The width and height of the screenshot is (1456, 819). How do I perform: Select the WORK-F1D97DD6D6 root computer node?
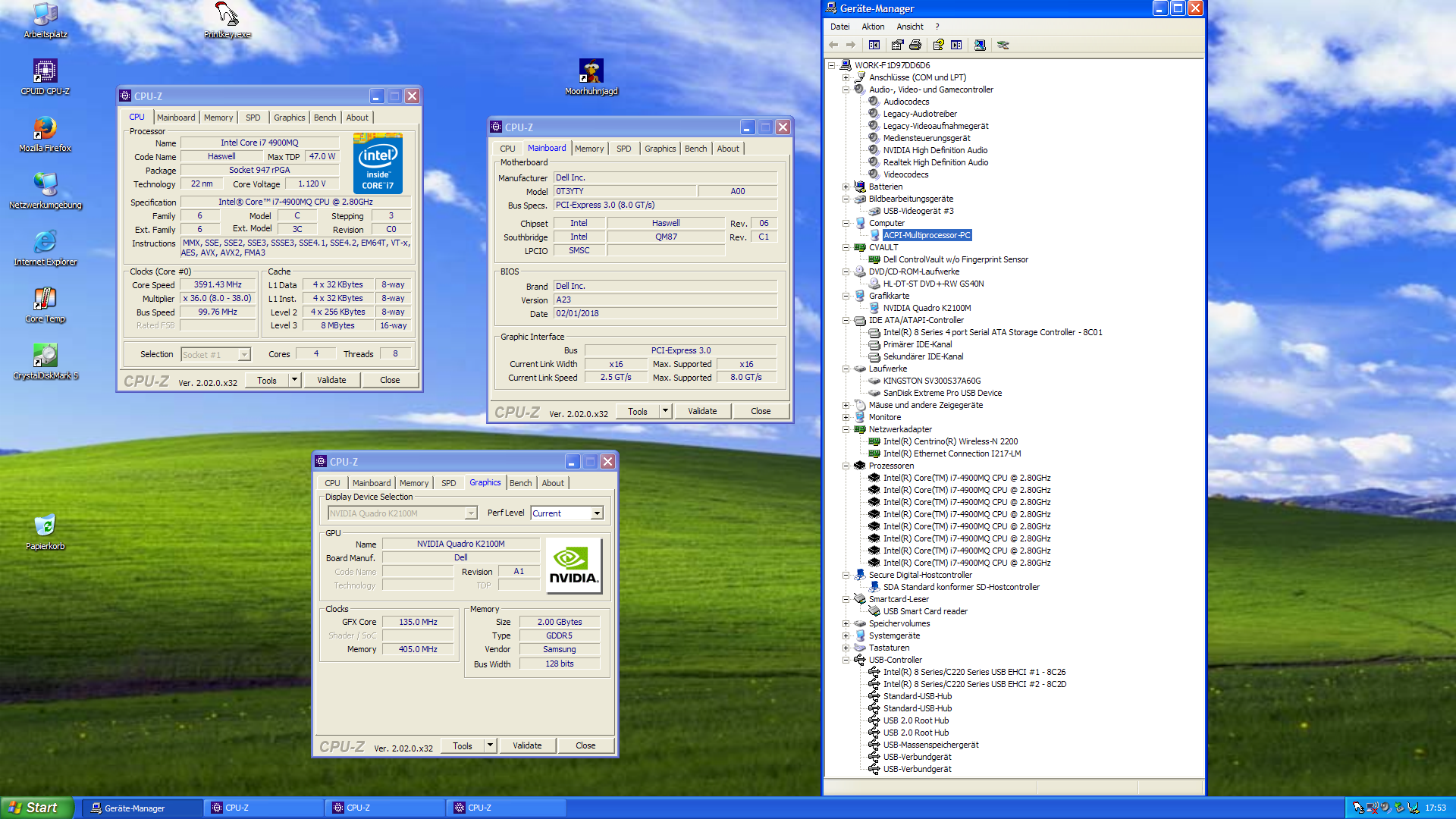892,65
